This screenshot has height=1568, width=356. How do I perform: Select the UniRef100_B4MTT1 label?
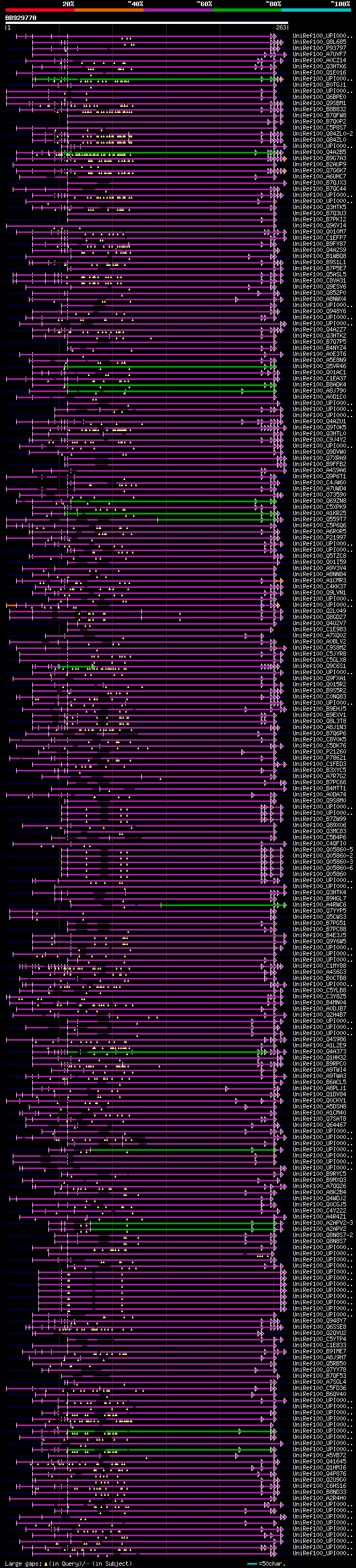[x=319, y=788]
